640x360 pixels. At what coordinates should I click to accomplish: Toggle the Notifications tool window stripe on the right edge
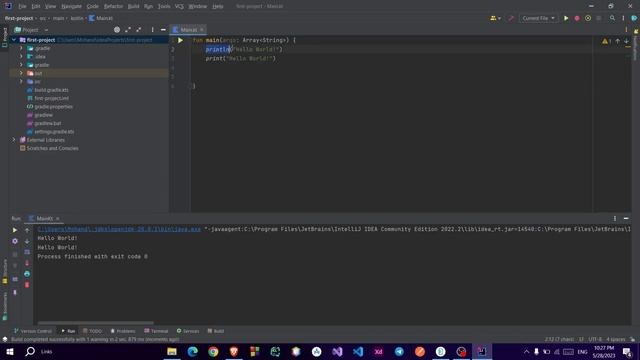click(636, 44)
